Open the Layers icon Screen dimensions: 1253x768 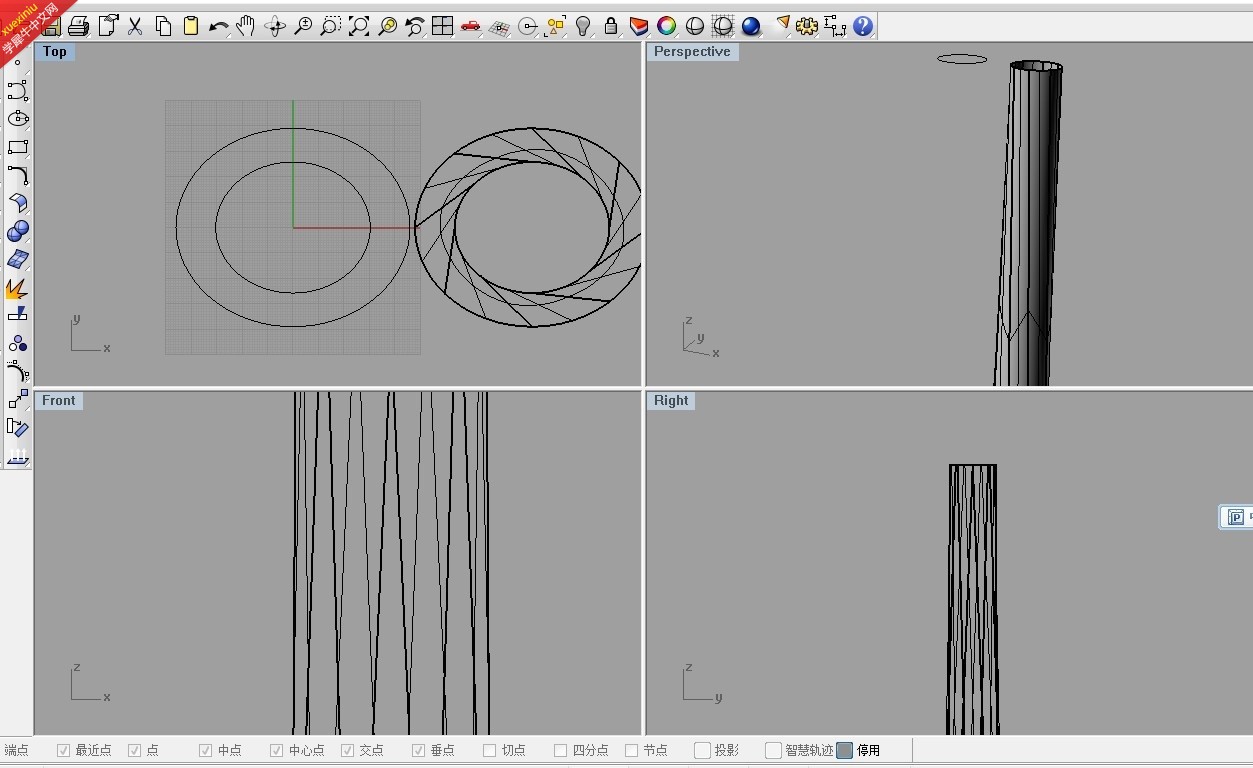639,27
